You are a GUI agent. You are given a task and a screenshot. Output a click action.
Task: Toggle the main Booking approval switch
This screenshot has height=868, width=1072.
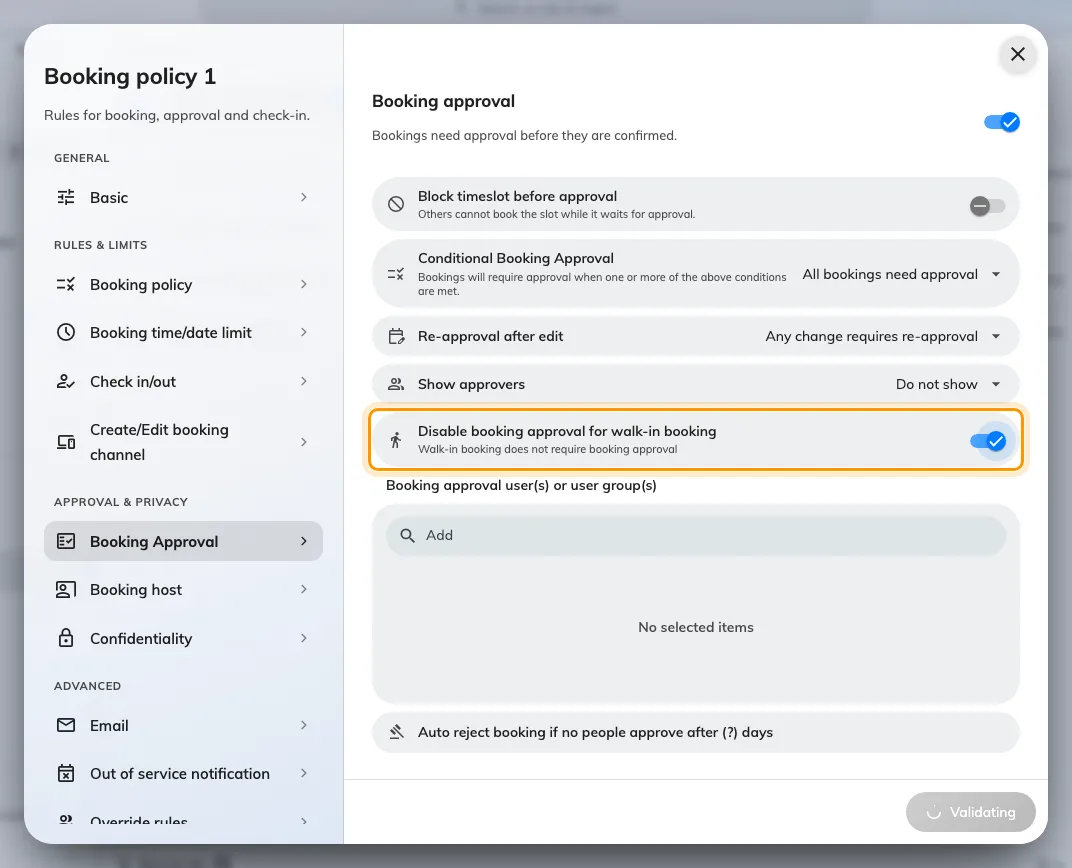[x=1002, y=122]
